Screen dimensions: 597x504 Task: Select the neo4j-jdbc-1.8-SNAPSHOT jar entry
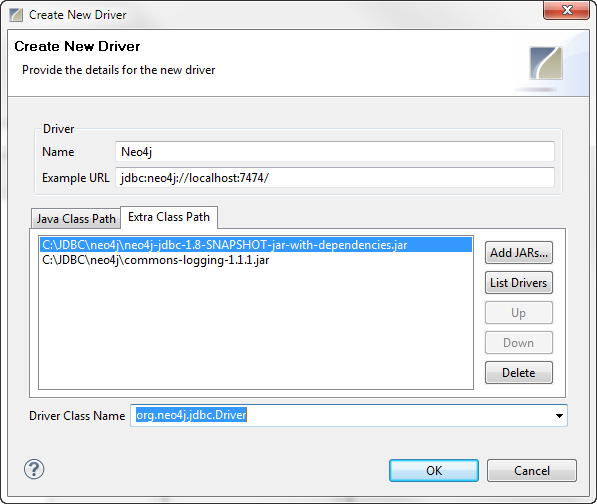tap(255, 245)
